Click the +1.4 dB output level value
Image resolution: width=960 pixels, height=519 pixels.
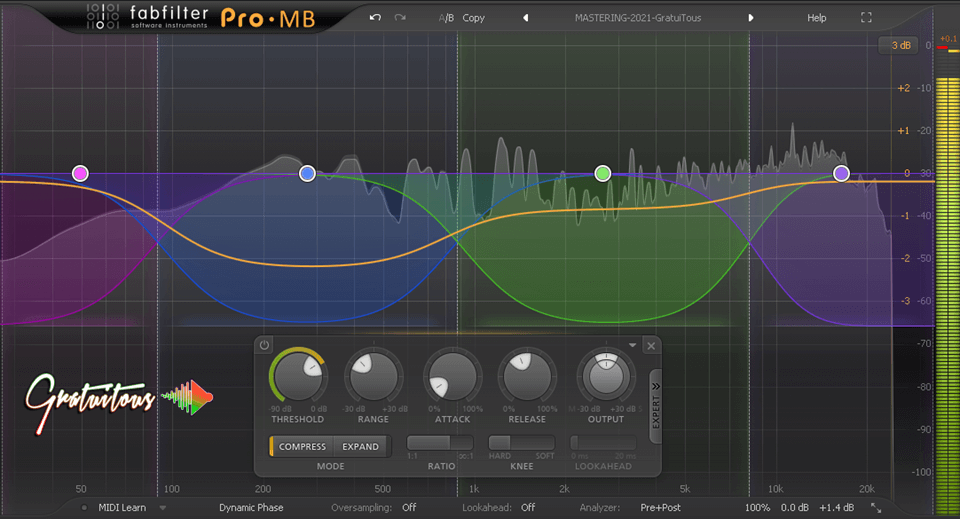[837, 508]
